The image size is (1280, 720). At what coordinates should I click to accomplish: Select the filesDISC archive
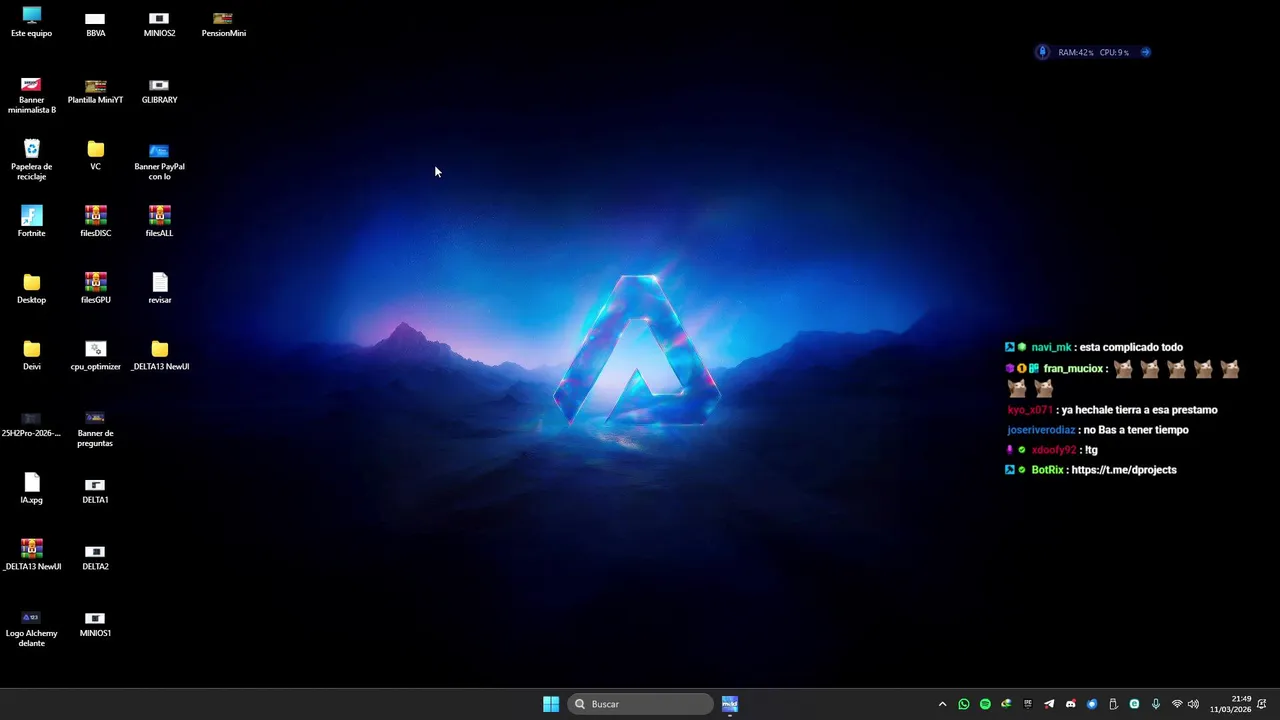[96, 222]
